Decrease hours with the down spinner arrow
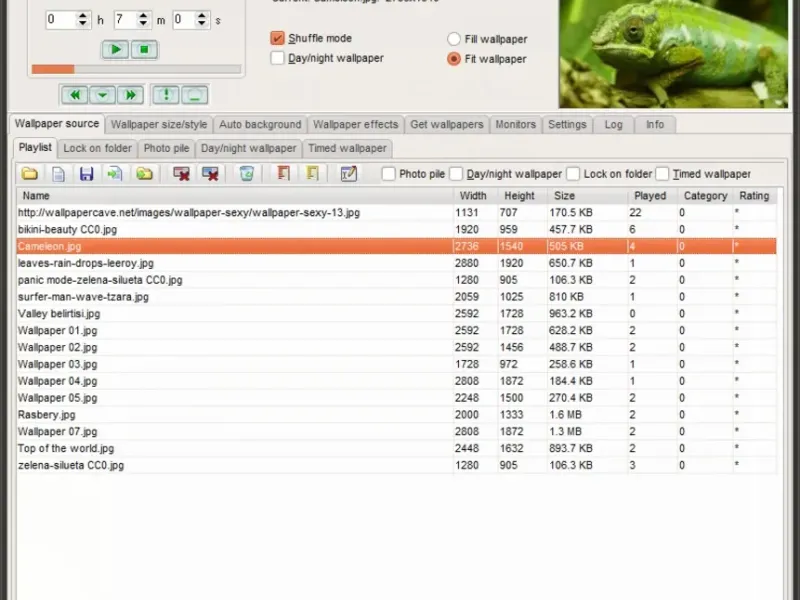This screenshot has width=800, height=600. point(83,24)
